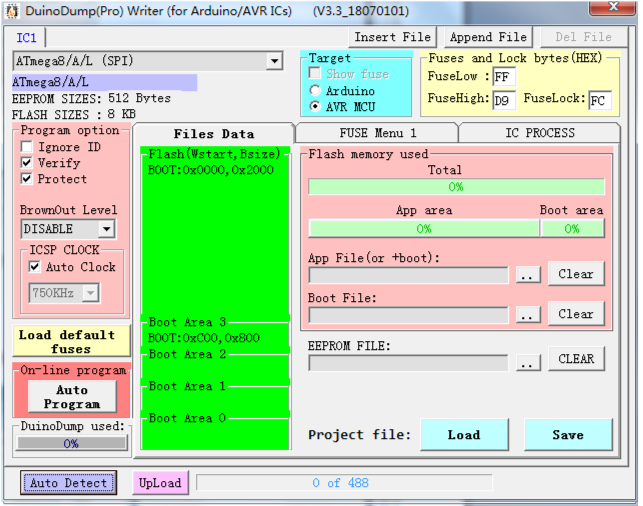Click the BOOT:0x0000,0x2000 flash text
643x506 pixels.
(210, 170)
